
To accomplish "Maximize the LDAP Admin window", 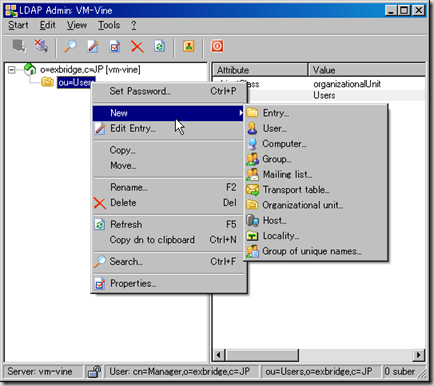I will pyautogui.click(x=405, y=10).
